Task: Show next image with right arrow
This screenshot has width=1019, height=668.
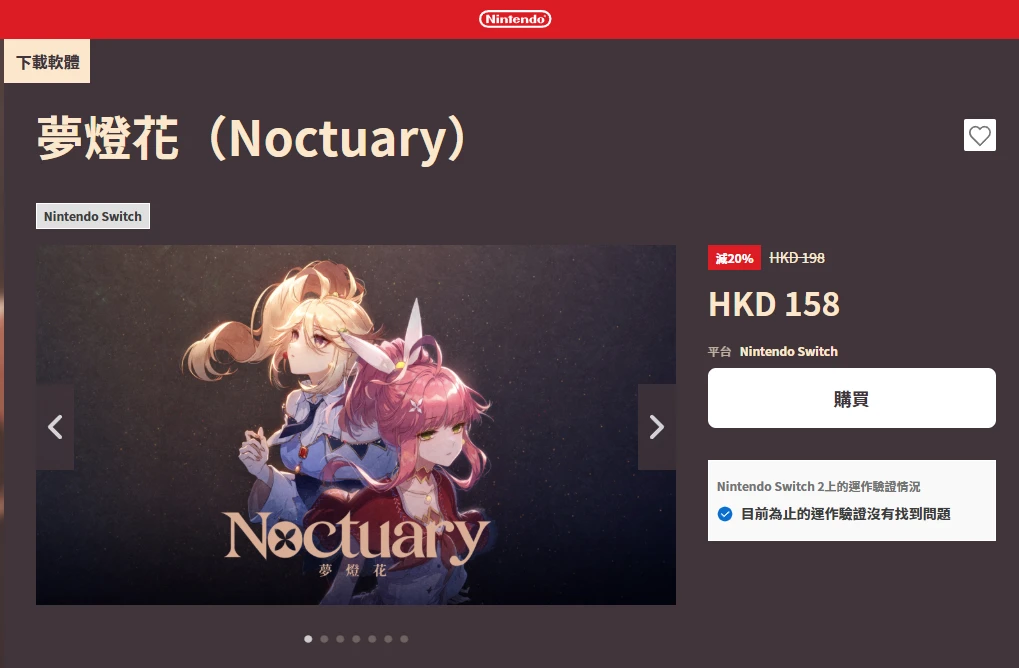Action: pyautogui.click(x=656, y=427)
